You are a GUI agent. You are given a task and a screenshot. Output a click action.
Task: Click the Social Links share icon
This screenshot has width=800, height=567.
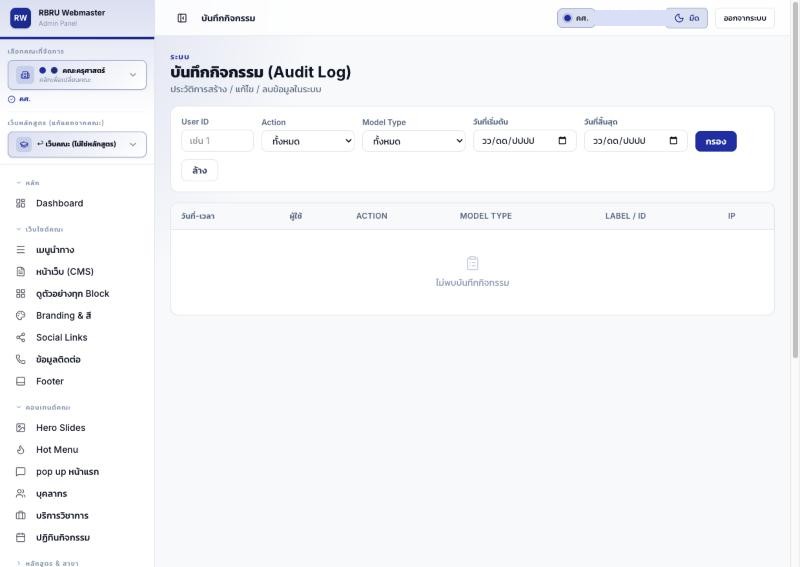20,337
